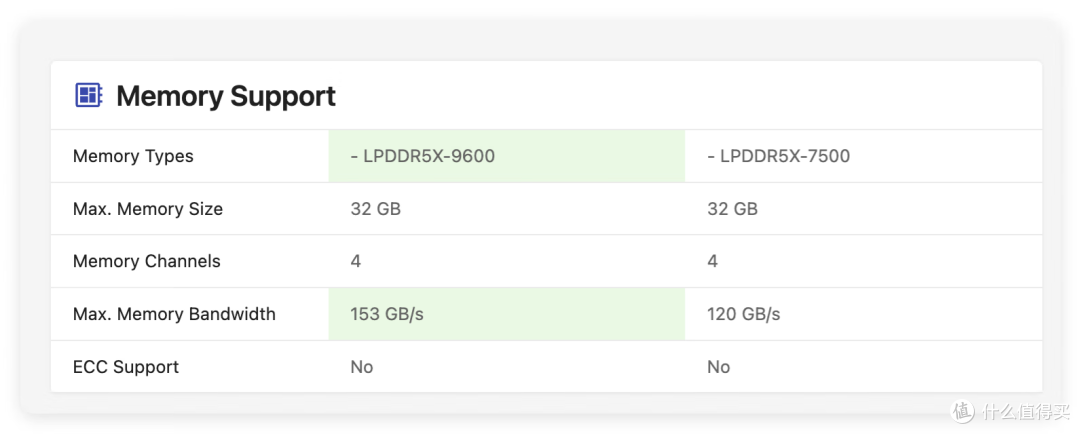Click the second ECC Support No value
The height and width of the screenshot is (434, 1080).
pyautogui.click(x=718, y=366)
